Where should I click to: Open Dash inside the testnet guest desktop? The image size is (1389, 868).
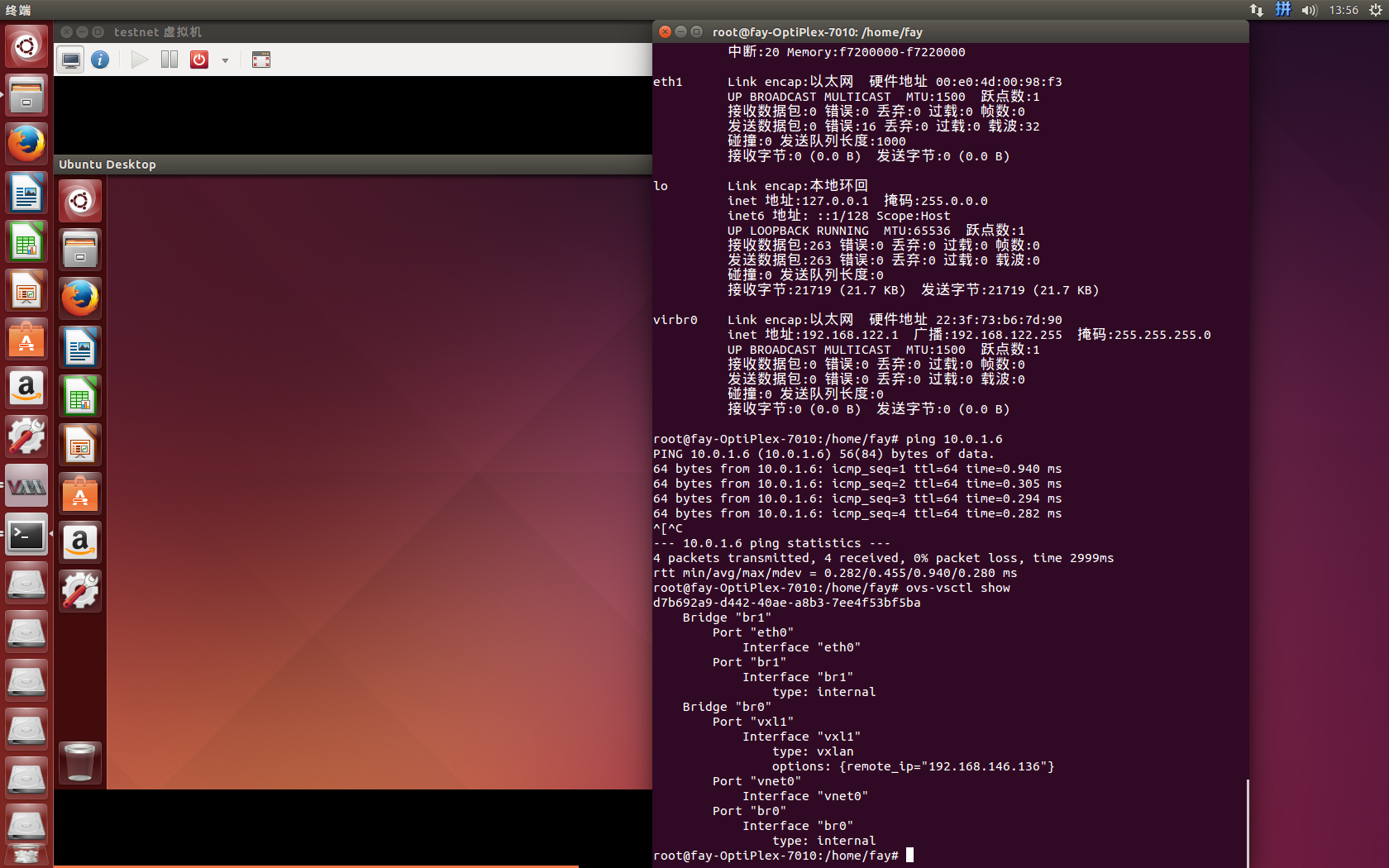80,201
